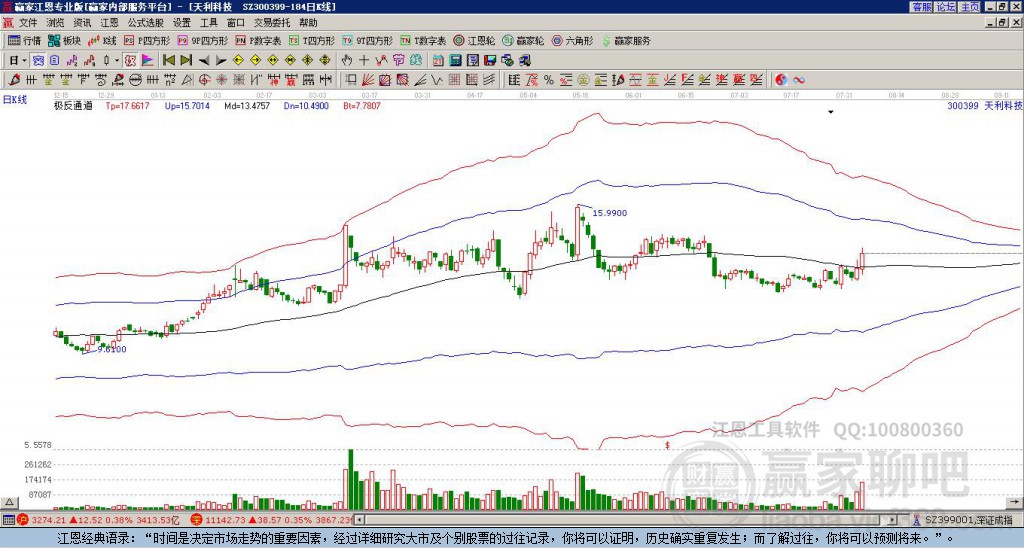Click the blue-red infinity icon
This screenshot has width=1024, height=548.
(x=798, y=80)
